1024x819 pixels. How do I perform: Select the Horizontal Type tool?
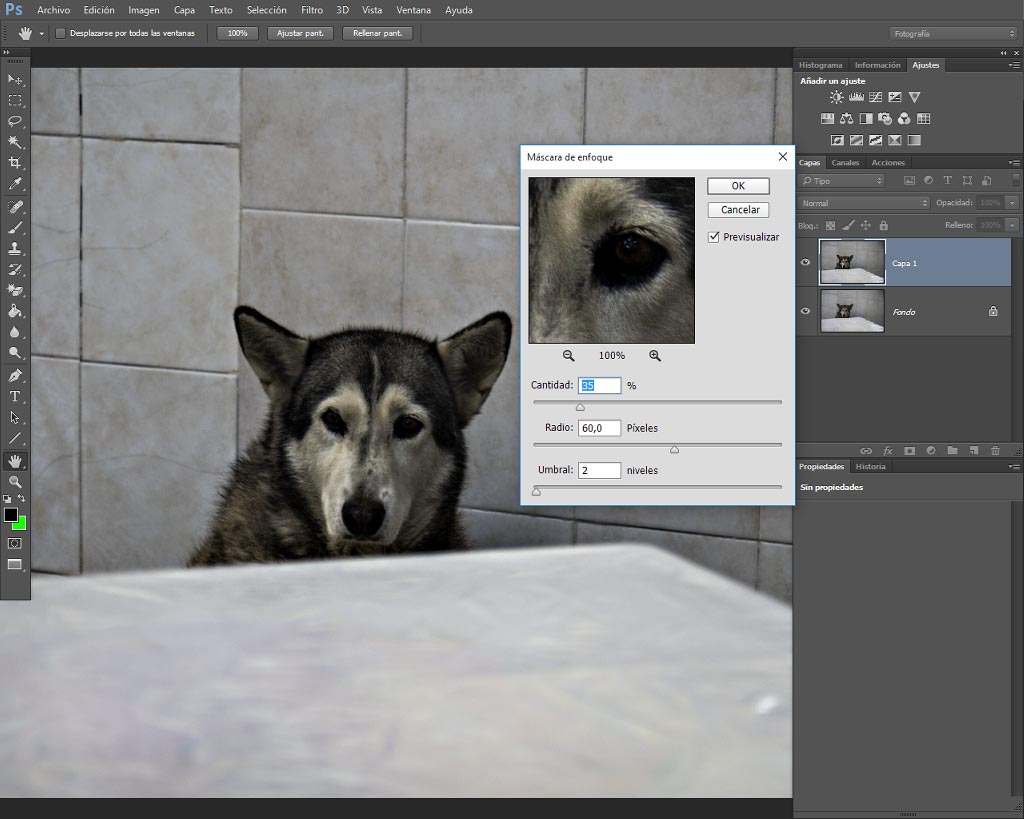14,396
